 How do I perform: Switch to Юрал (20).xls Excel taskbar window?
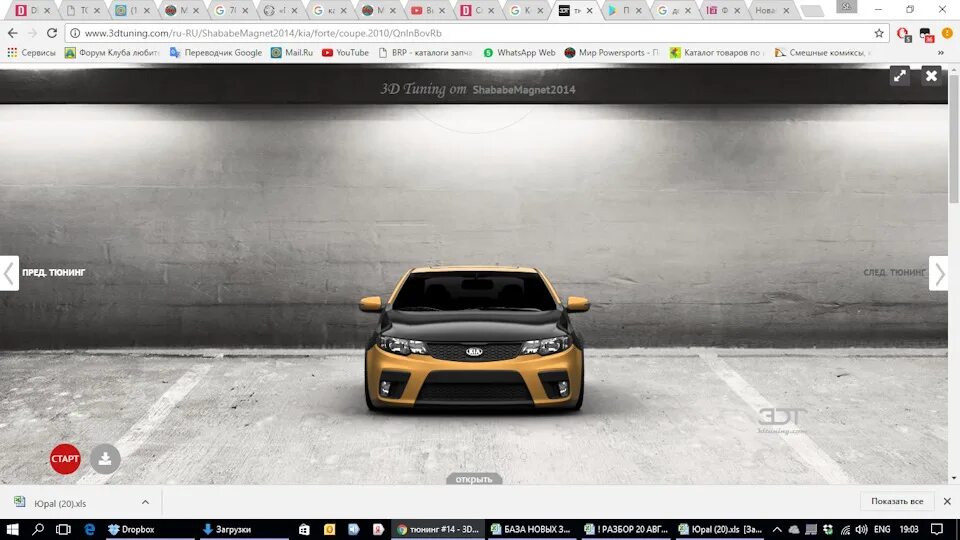(720, 529)
